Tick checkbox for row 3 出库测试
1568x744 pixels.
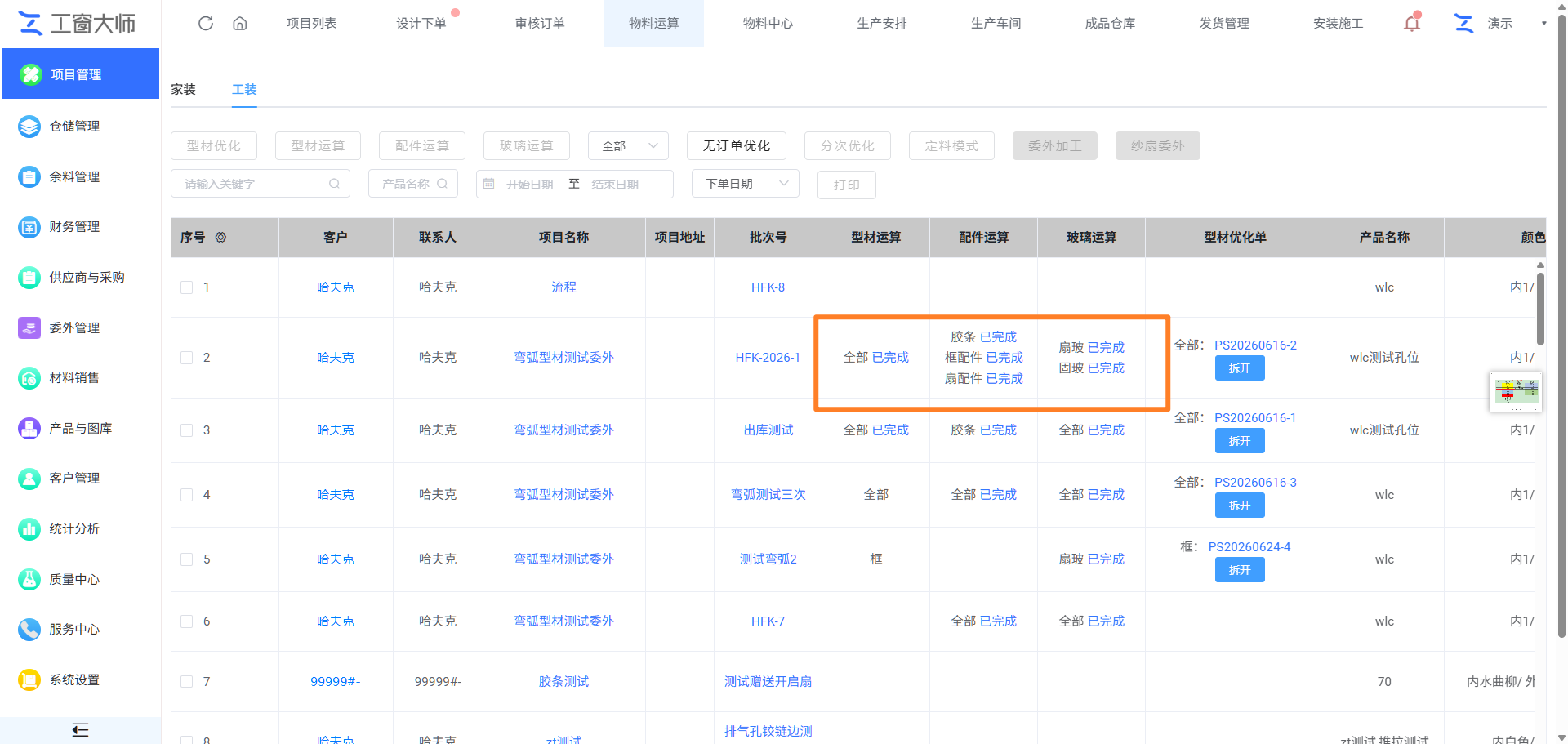click(187, 430)
